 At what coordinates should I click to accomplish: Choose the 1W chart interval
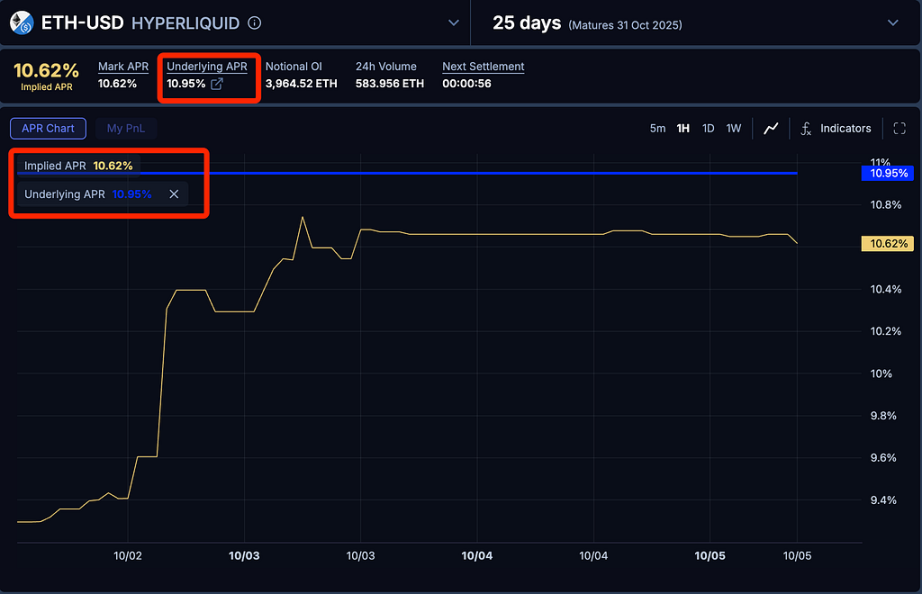tap(734, 128)
